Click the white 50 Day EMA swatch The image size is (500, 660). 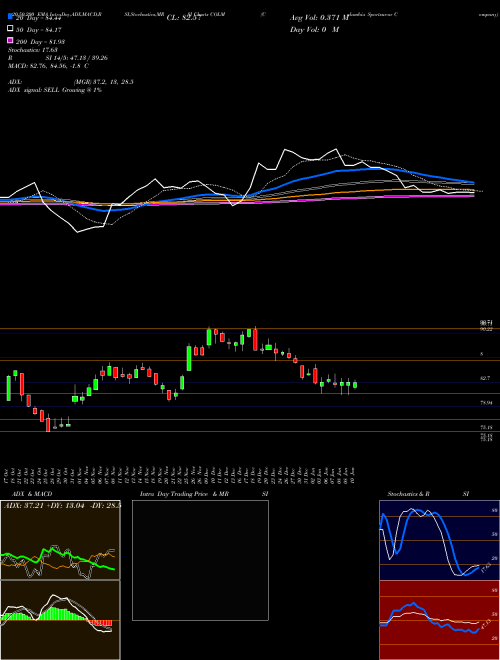10,29
